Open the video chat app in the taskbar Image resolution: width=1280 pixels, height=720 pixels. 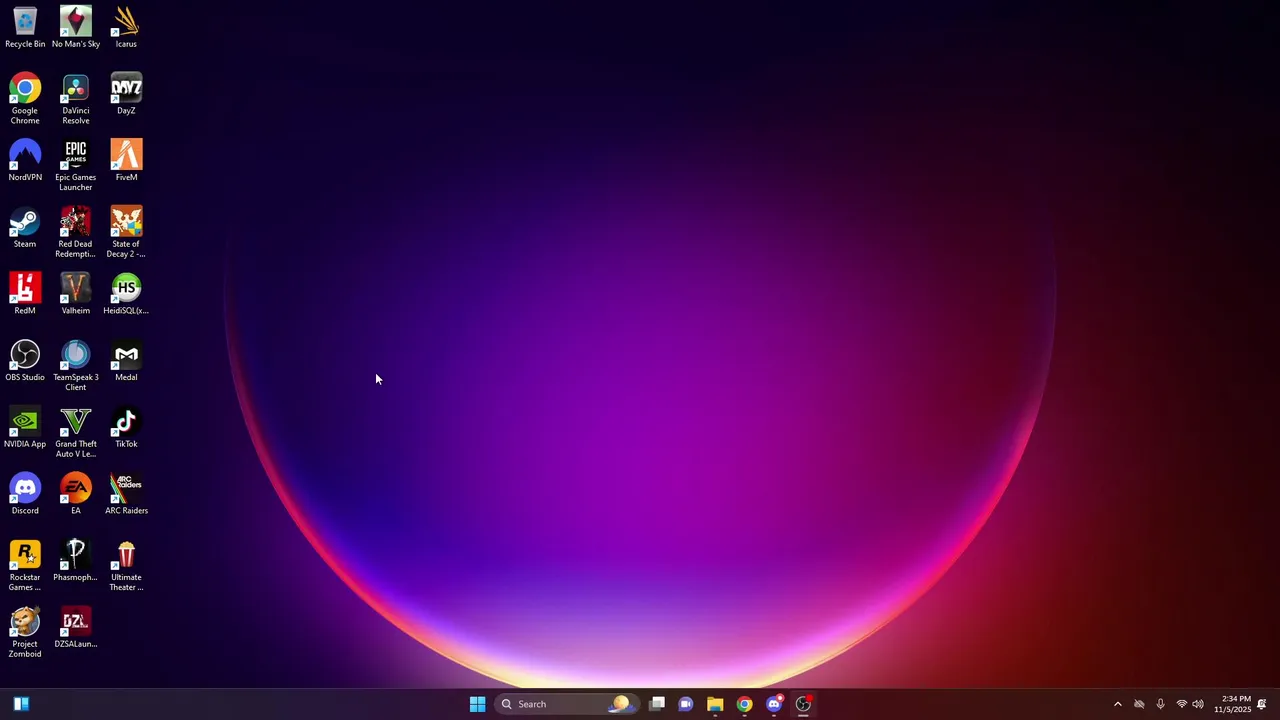[686, 704]
